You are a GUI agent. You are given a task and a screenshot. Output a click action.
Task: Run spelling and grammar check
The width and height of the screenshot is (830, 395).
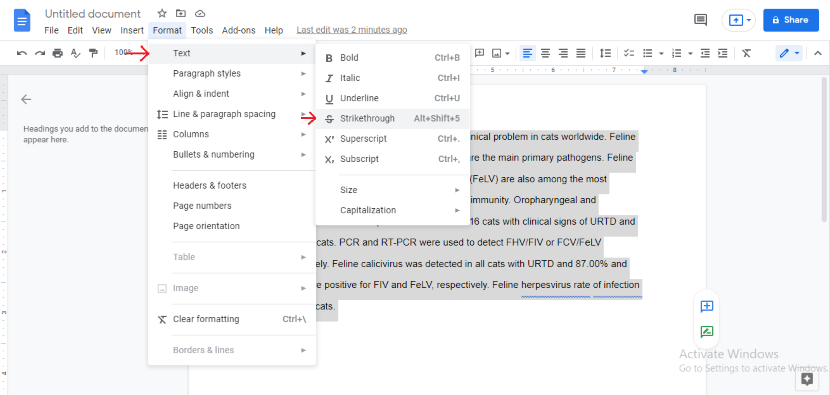76,53
